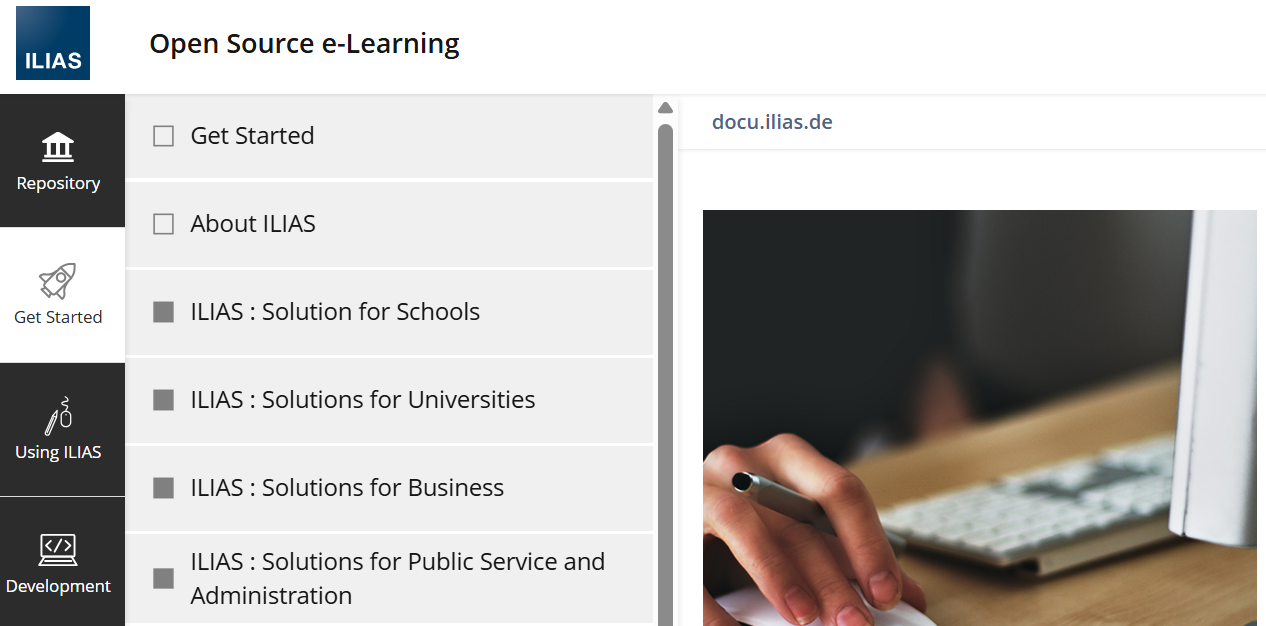Click the filled square beside Solutions for Business
The image size is (1266, 626).
coord(163,488)
